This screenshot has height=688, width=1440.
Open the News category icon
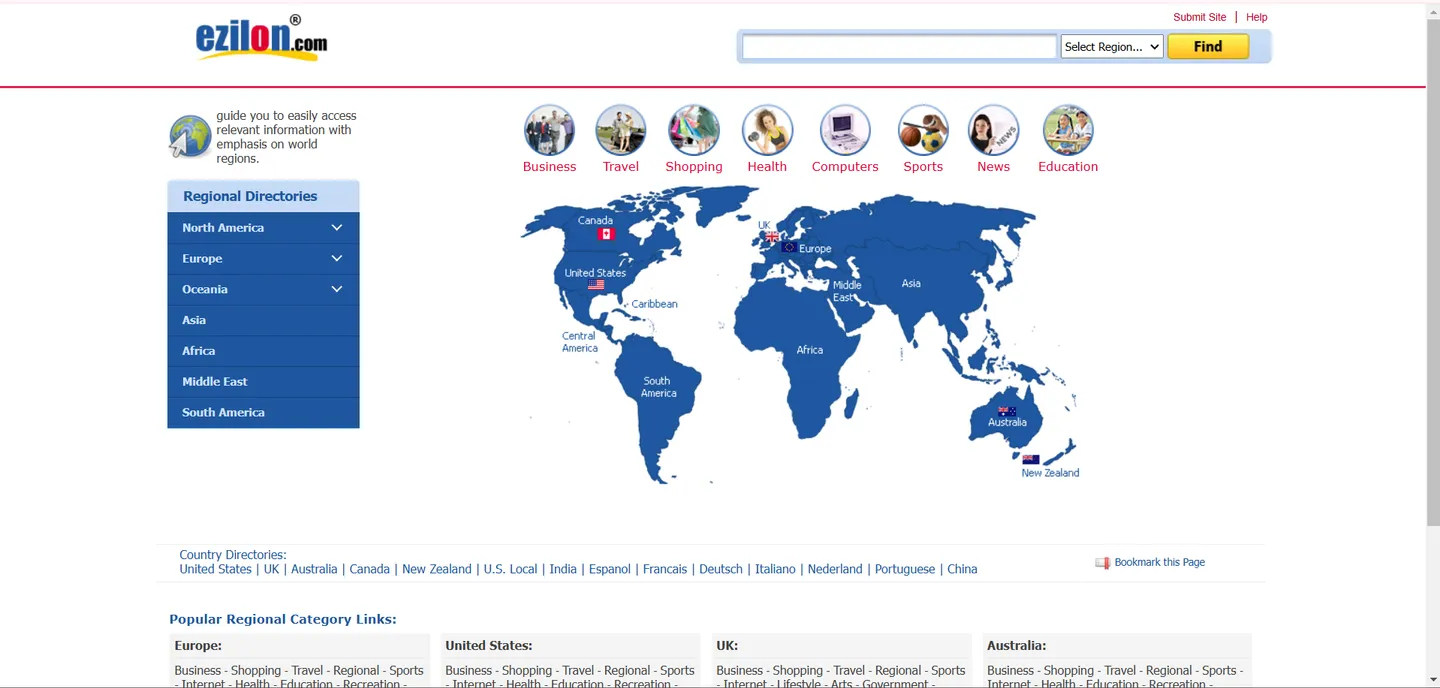pyautogui.click(x=993, y=130)
